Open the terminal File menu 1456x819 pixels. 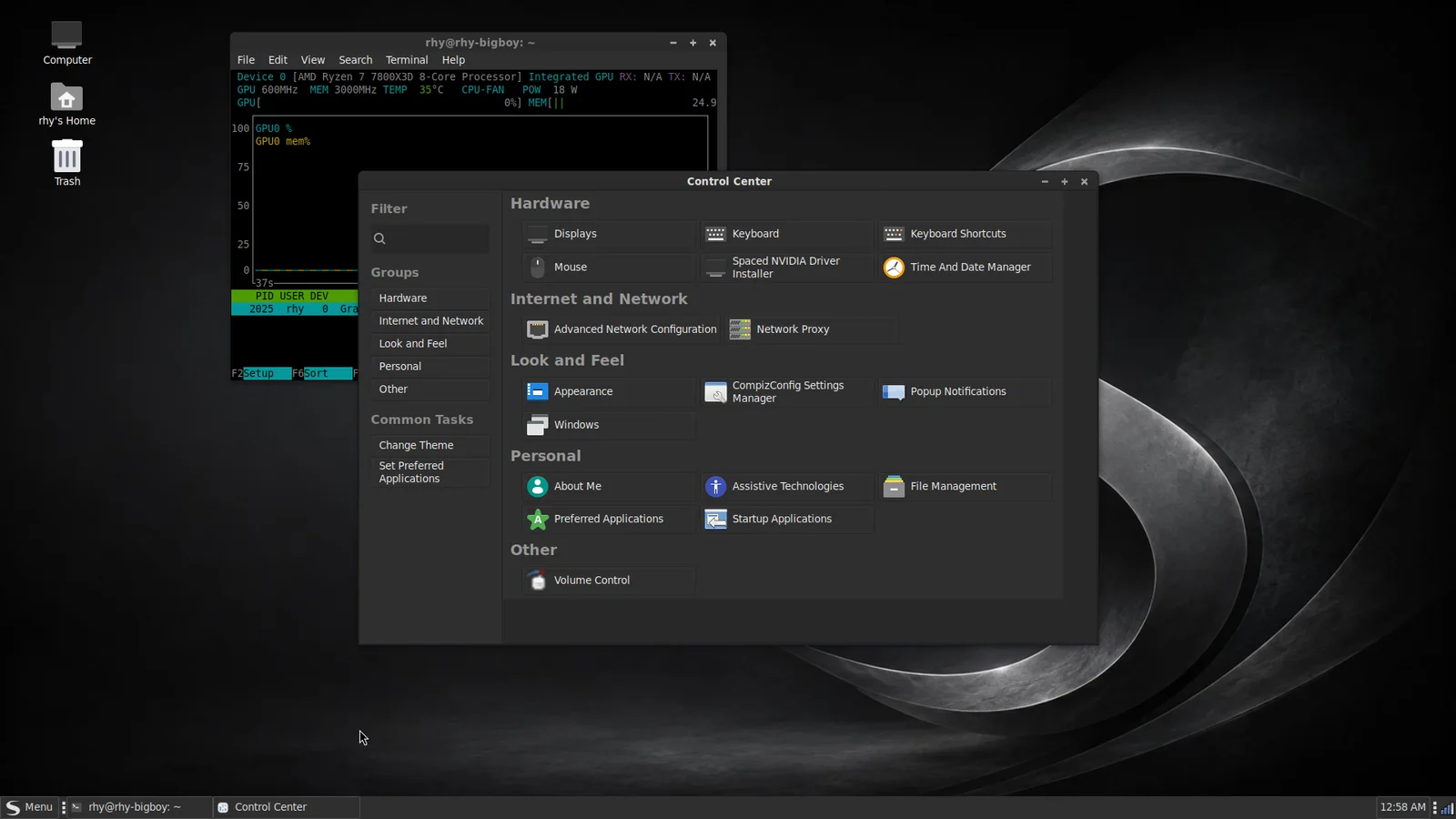tap(246, 60)
